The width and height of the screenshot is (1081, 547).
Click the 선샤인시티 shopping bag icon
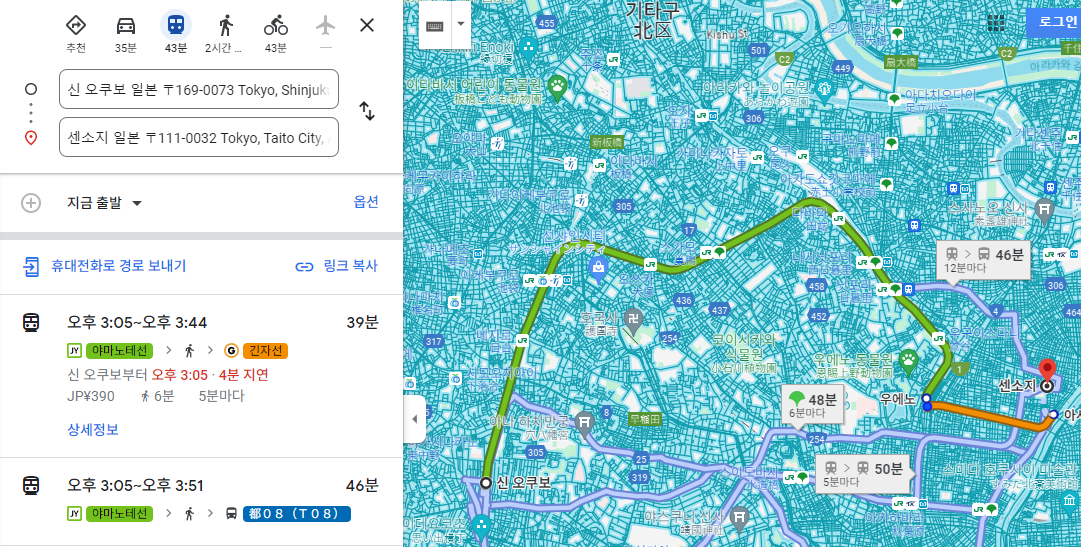pyautogui.click(x=597, y=268)
